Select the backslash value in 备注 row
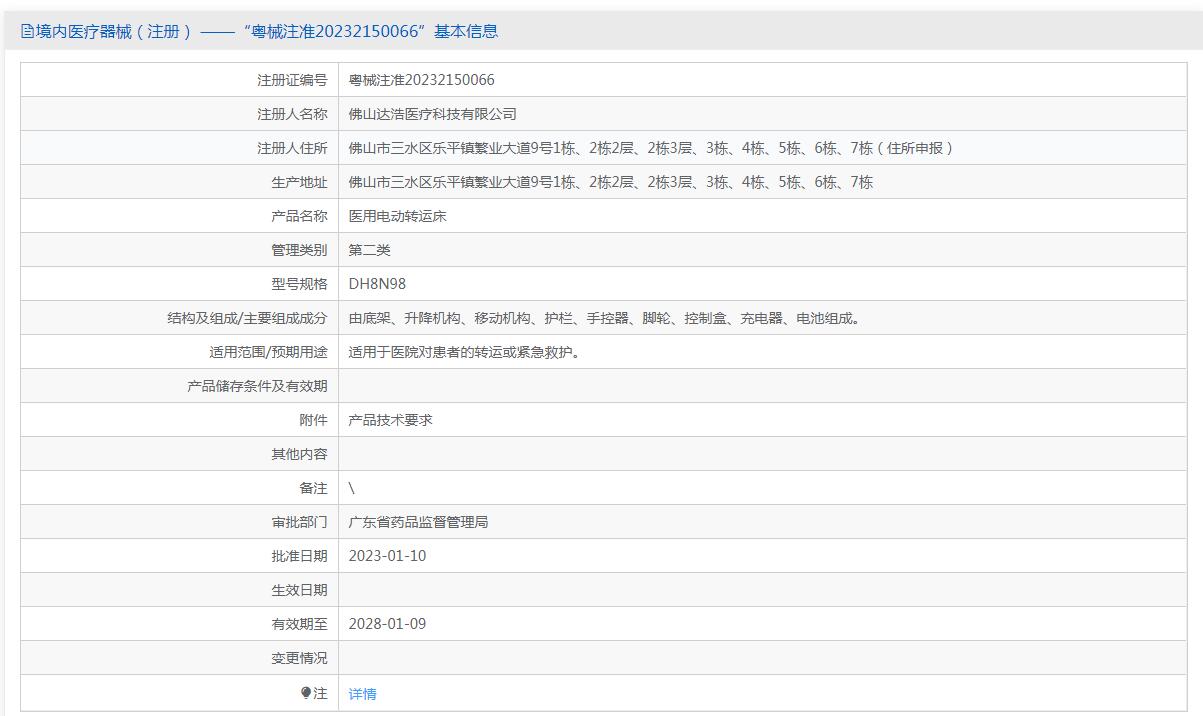 [x=352, y=488]
